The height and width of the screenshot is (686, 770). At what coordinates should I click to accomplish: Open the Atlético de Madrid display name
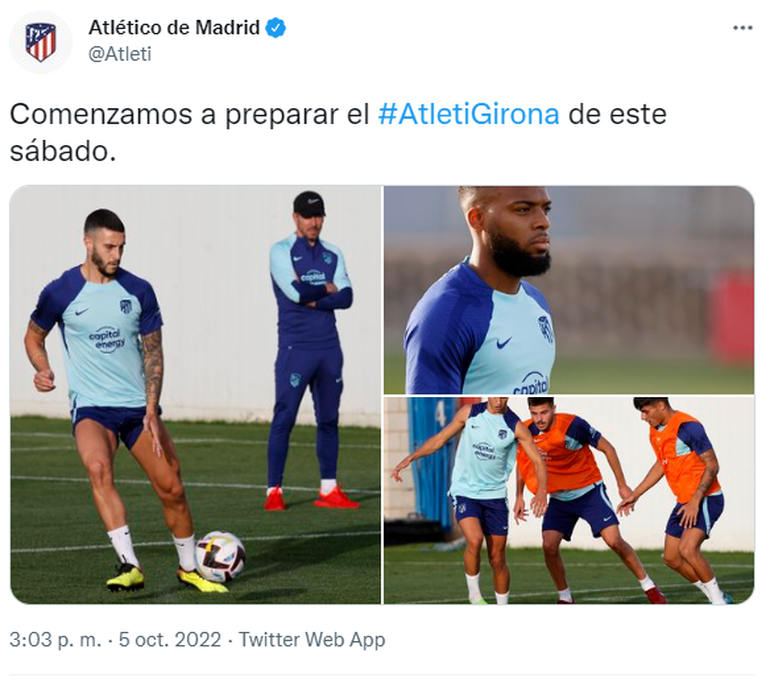pyautogui.click(x=174, y=27)
